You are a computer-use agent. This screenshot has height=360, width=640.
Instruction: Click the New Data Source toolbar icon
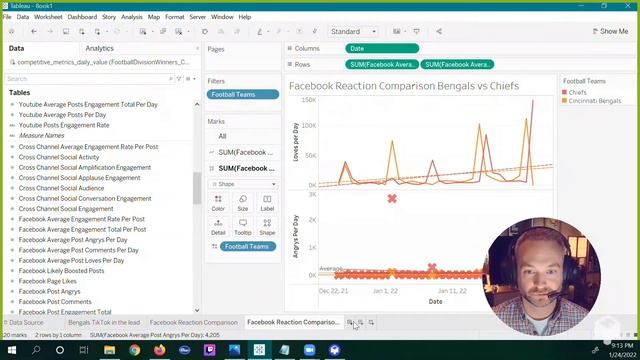point(82,31)
